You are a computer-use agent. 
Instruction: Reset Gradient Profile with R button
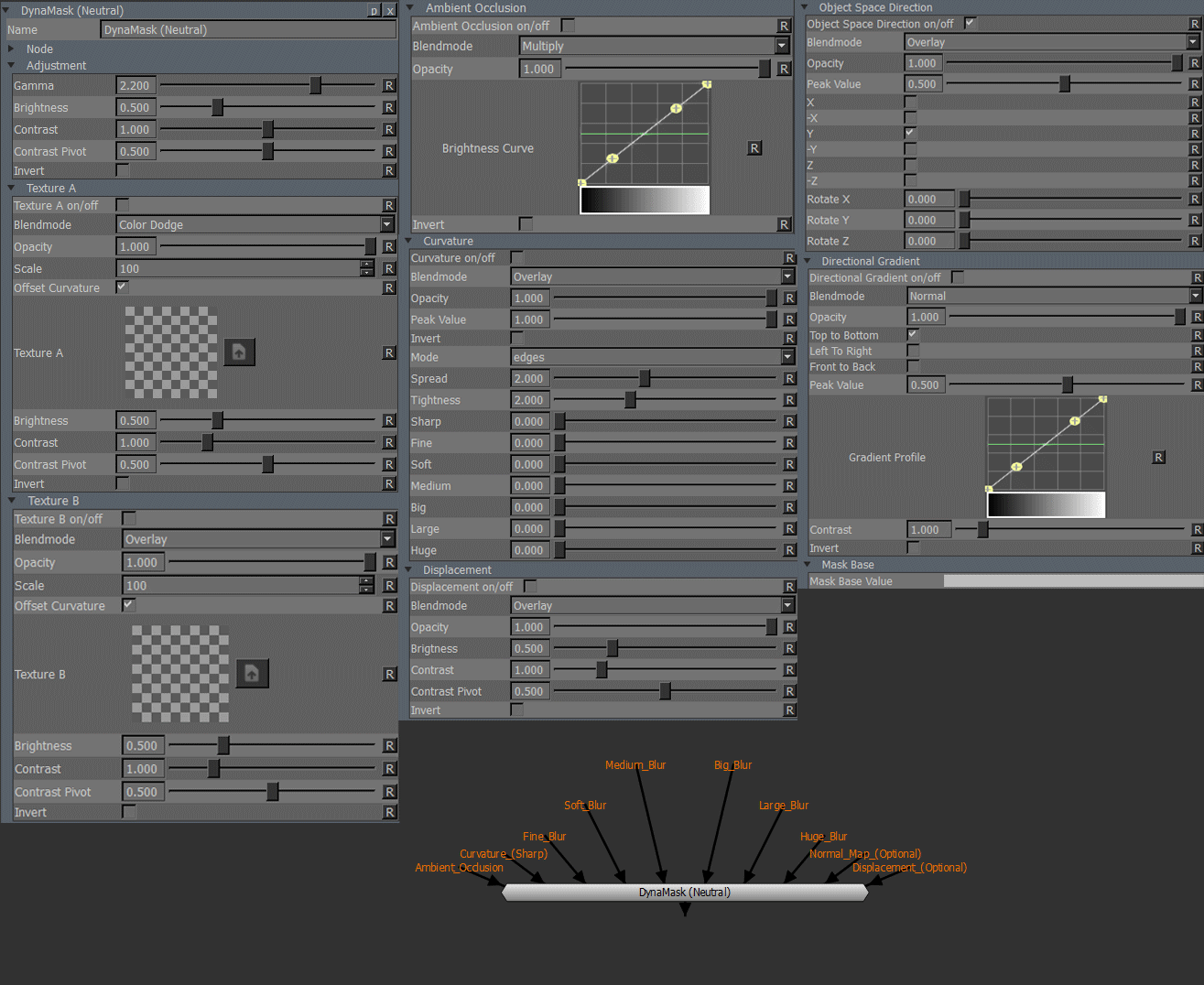(x=1158, y=458)
